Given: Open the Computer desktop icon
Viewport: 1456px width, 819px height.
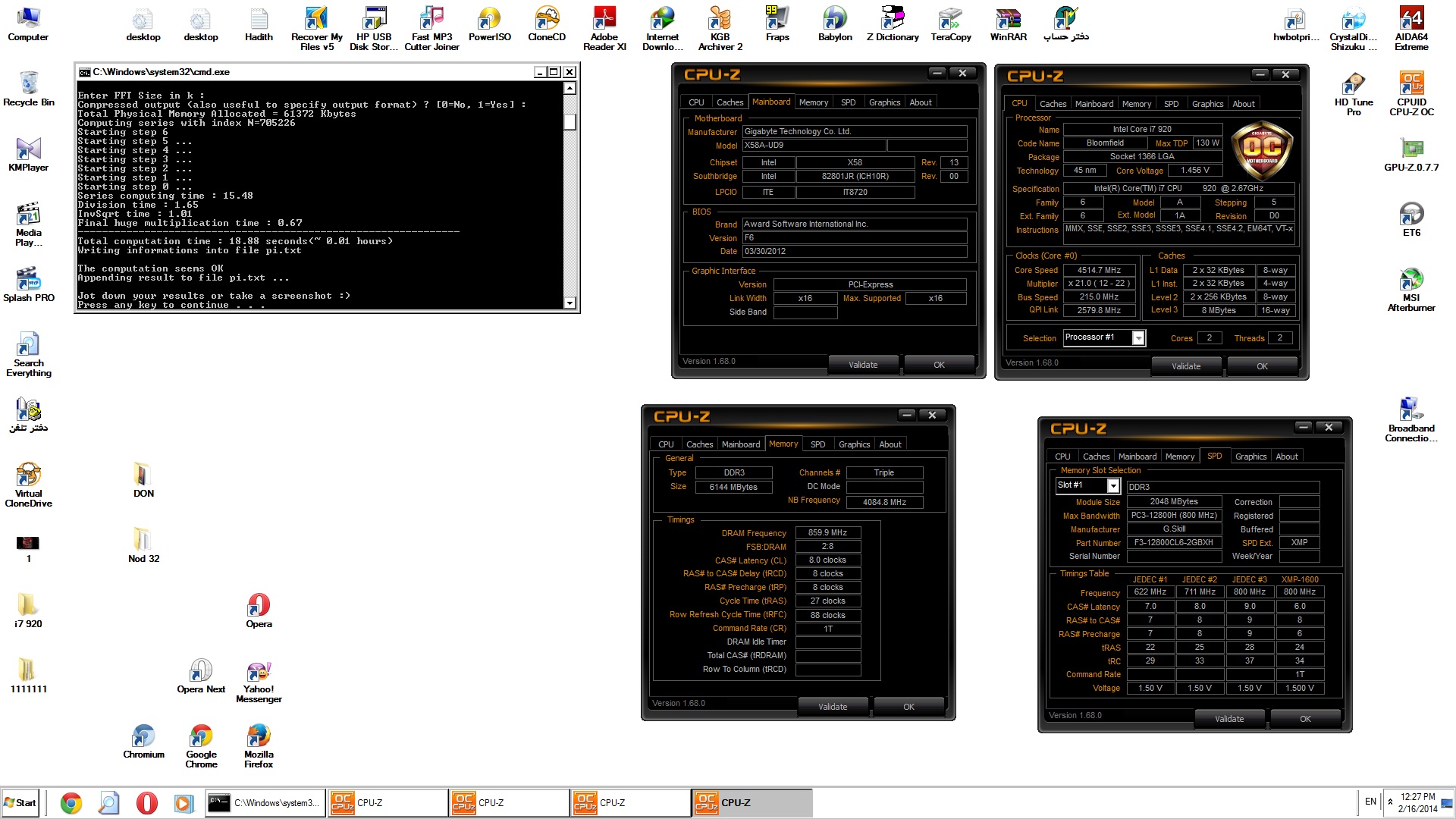Looking at the screenshot, I should (x=28, y=24).
